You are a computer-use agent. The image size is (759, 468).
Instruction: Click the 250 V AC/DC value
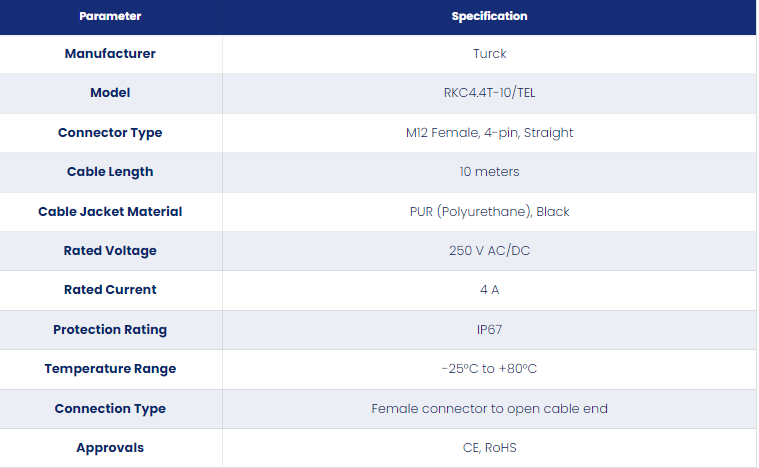pos(489,250)
